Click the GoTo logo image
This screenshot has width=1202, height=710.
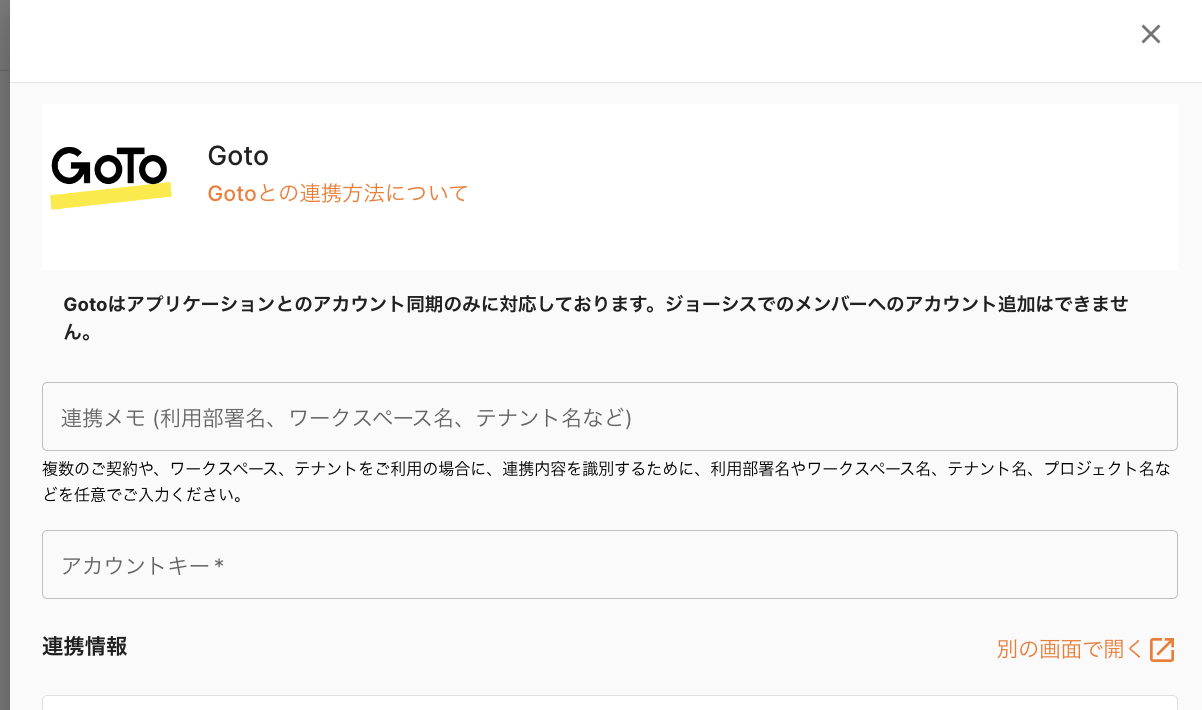(x=110, y=177)
